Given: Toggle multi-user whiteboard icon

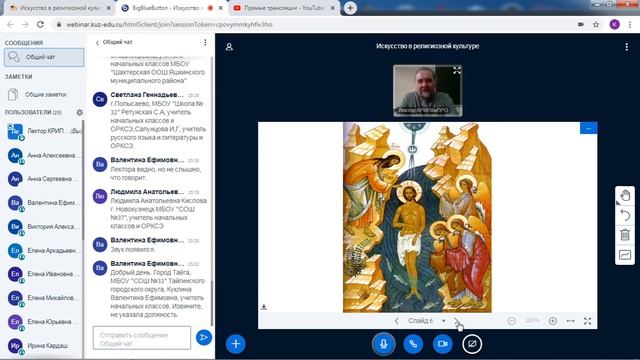Looking at the screenshot, I should click(625, 255).
